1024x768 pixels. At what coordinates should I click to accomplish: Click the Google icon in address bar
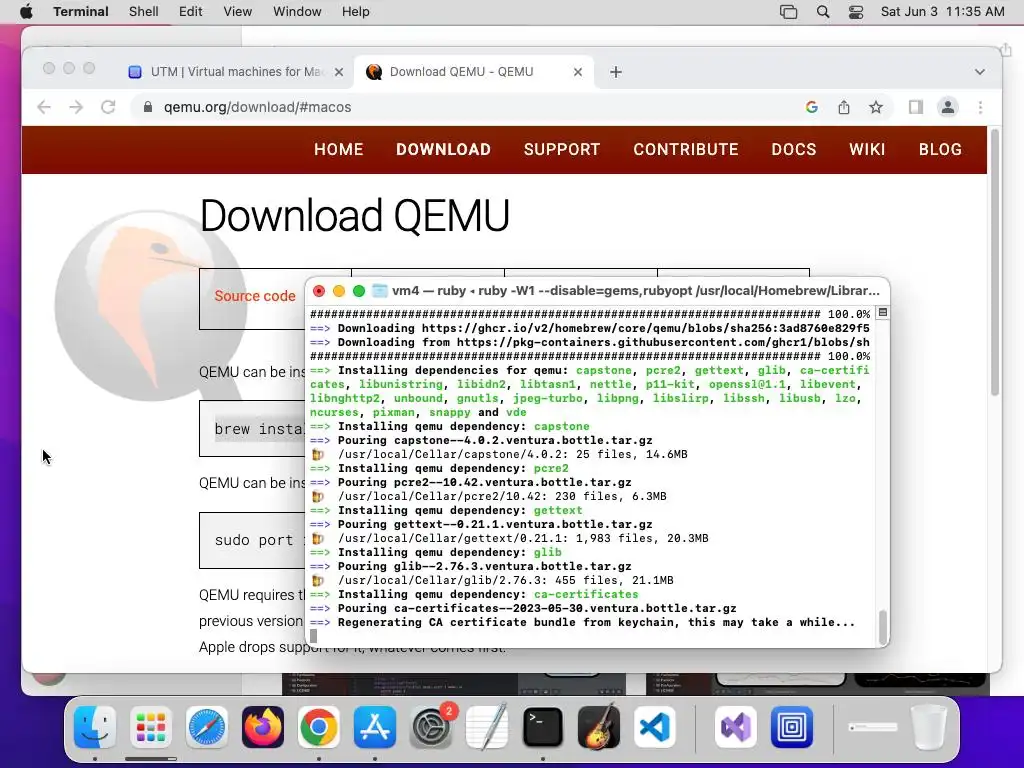812,107
